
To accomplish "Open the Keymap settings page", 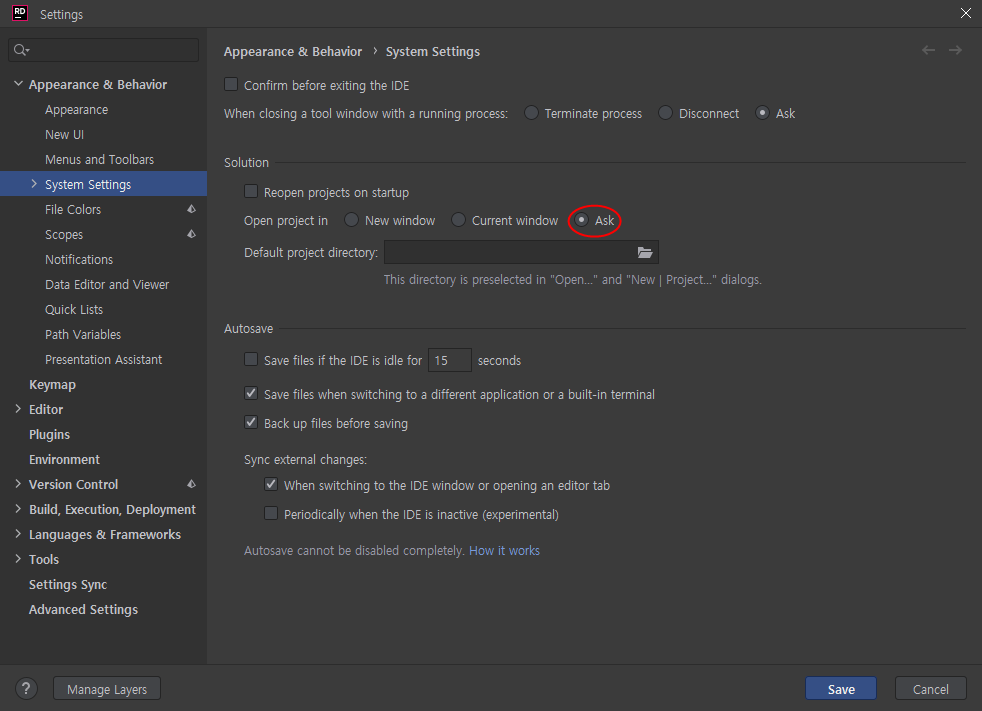I will (53, 385).
